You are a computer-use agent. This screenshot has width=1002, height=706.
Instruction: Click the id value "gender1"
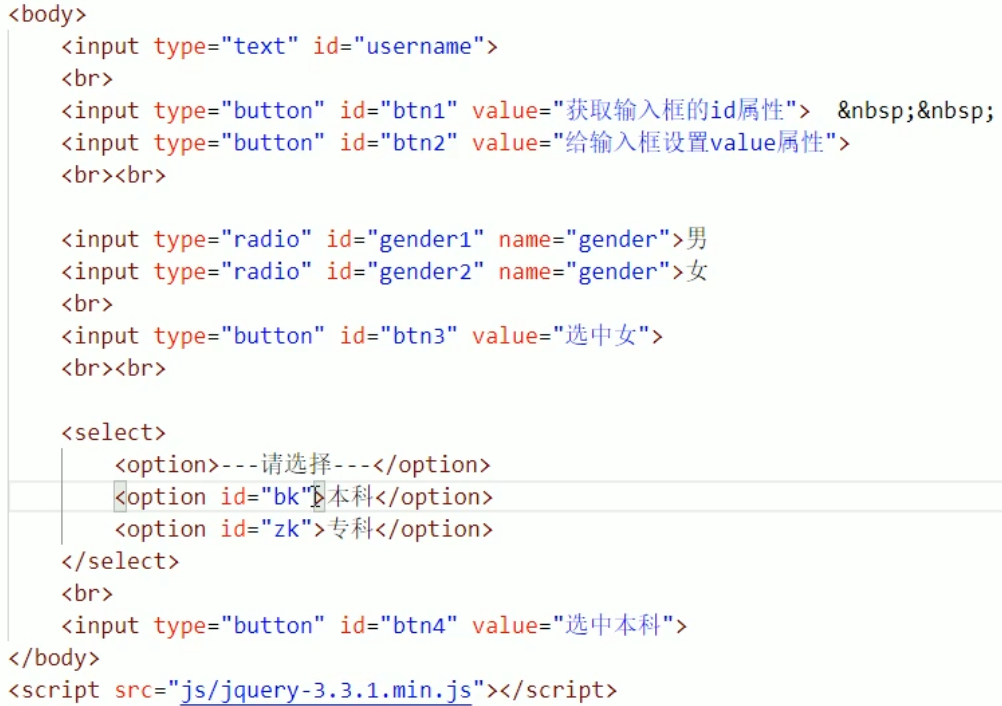425,240
